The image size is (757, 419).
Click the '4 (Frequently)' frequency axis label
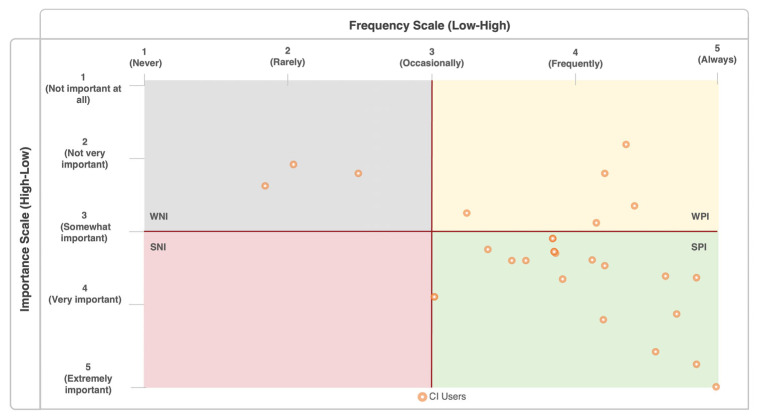[x=575, y=56]
